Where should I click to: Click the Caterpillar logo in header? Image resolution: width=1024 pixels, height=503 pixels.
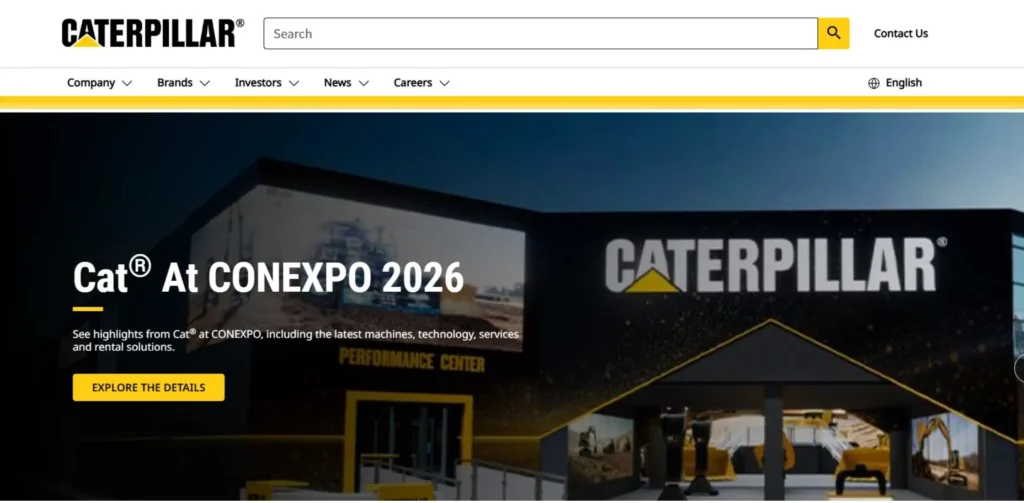click(153, 33)
